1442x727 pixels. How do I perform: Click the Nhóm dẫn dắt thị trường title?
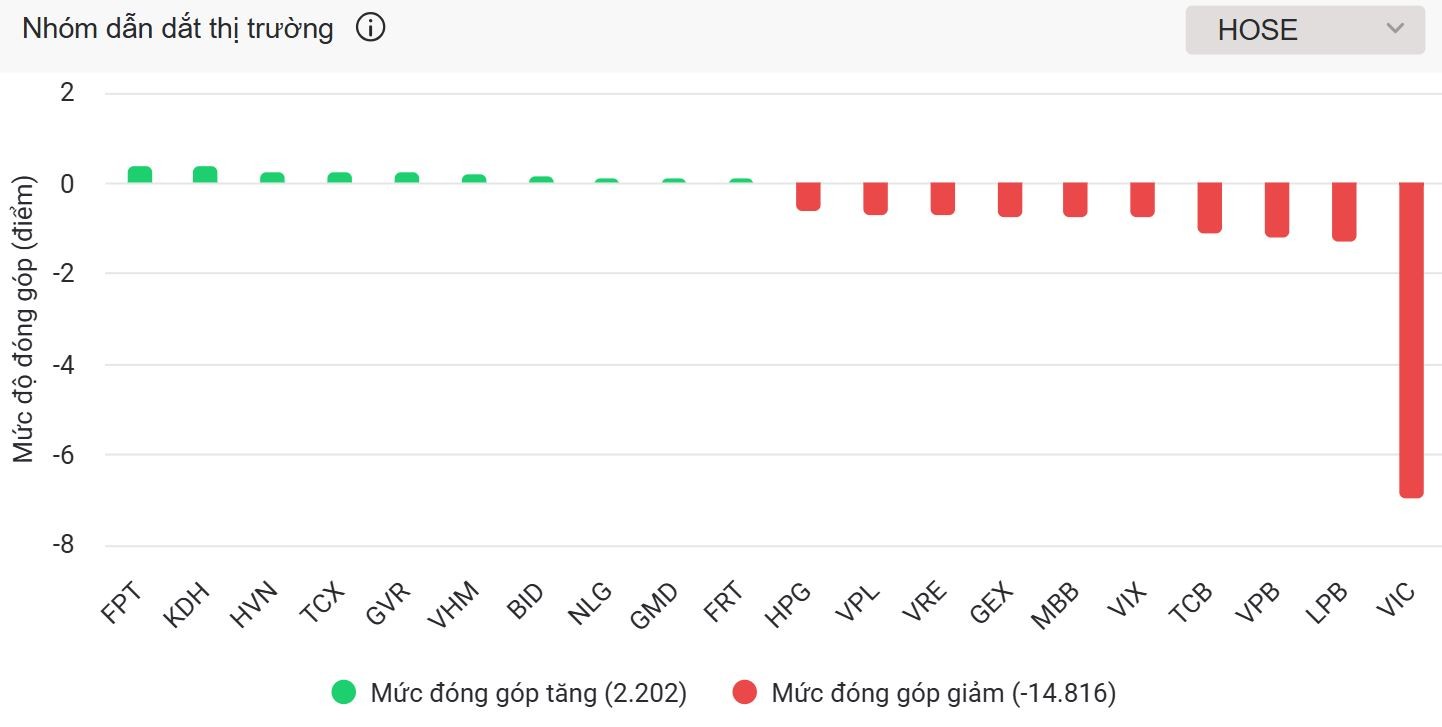click(x=178, y=29)
